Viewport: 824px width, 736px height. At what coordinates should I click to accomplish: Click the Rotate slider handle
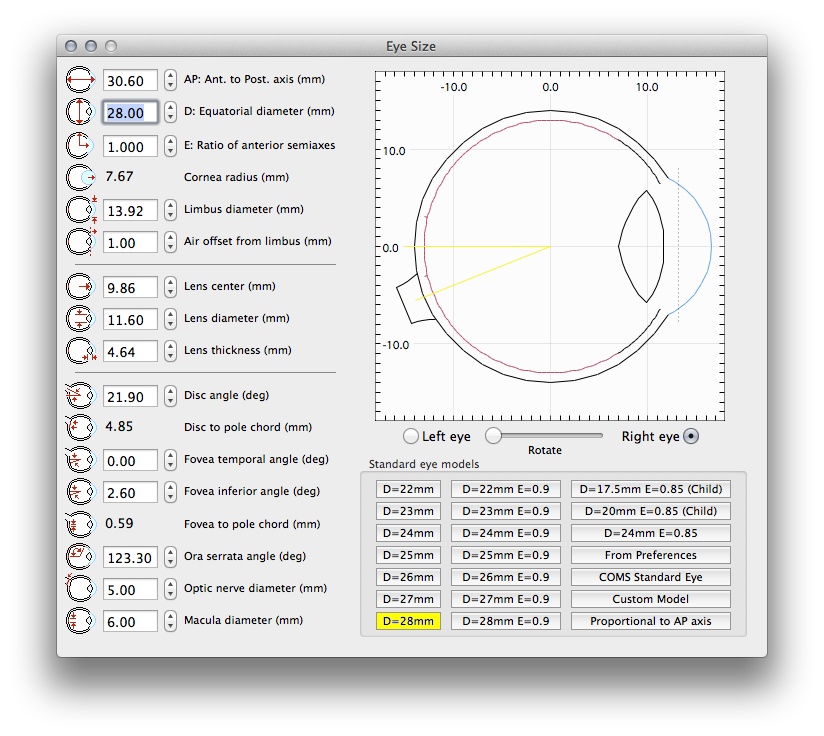493,436
